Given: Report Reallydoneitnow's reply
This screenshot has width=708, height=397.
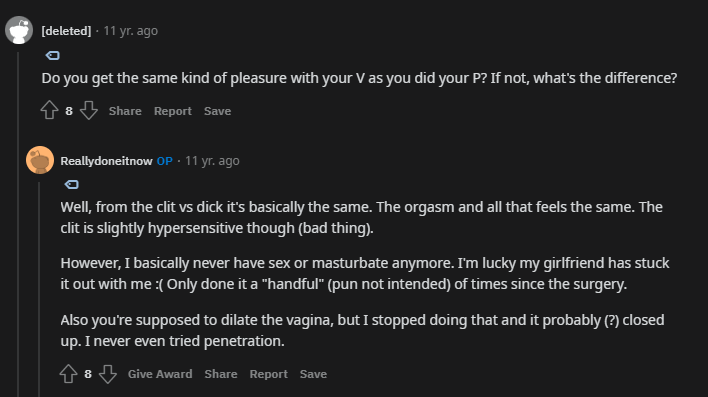Looking at the screenshot, I should tap(268, 374).
